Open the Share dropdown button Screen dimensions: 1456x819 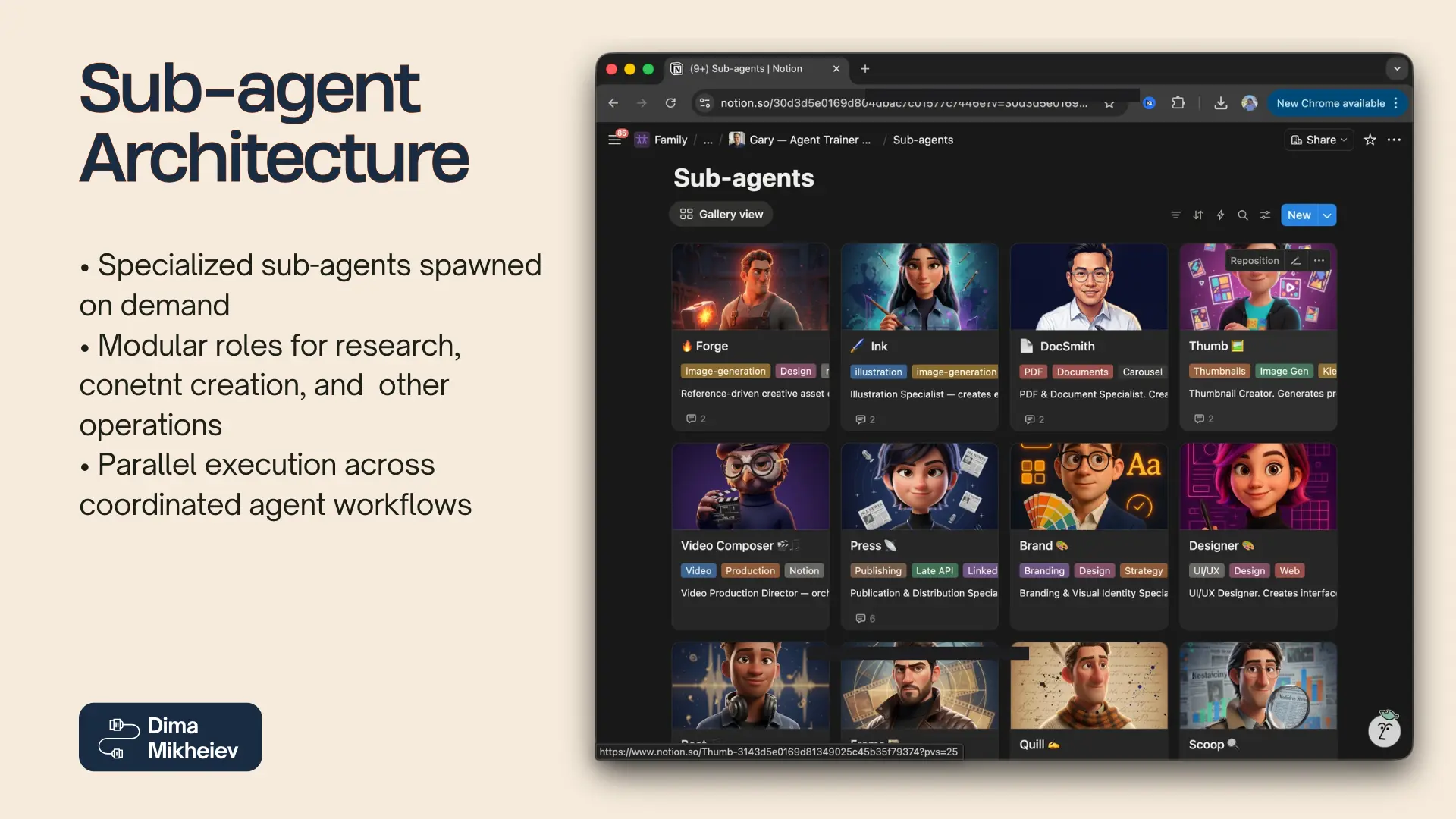pos(1319,140)
